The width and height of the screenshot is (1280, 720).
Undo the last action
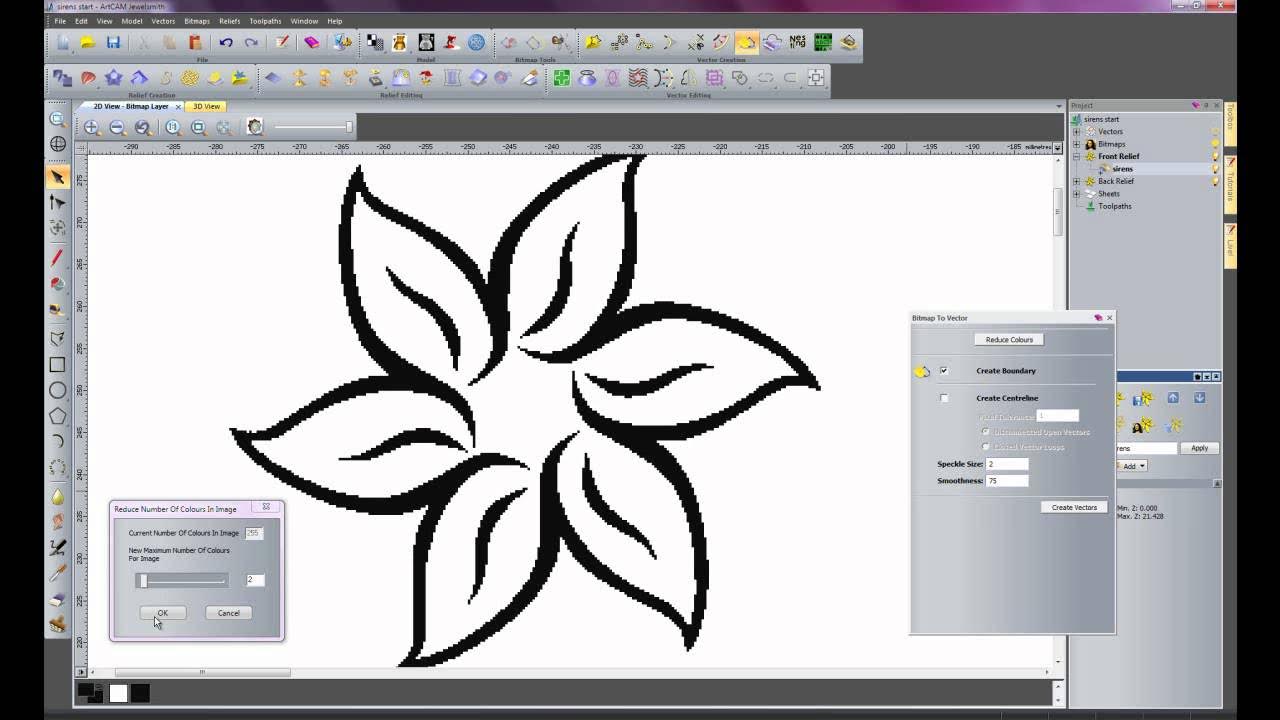(226, 42)
